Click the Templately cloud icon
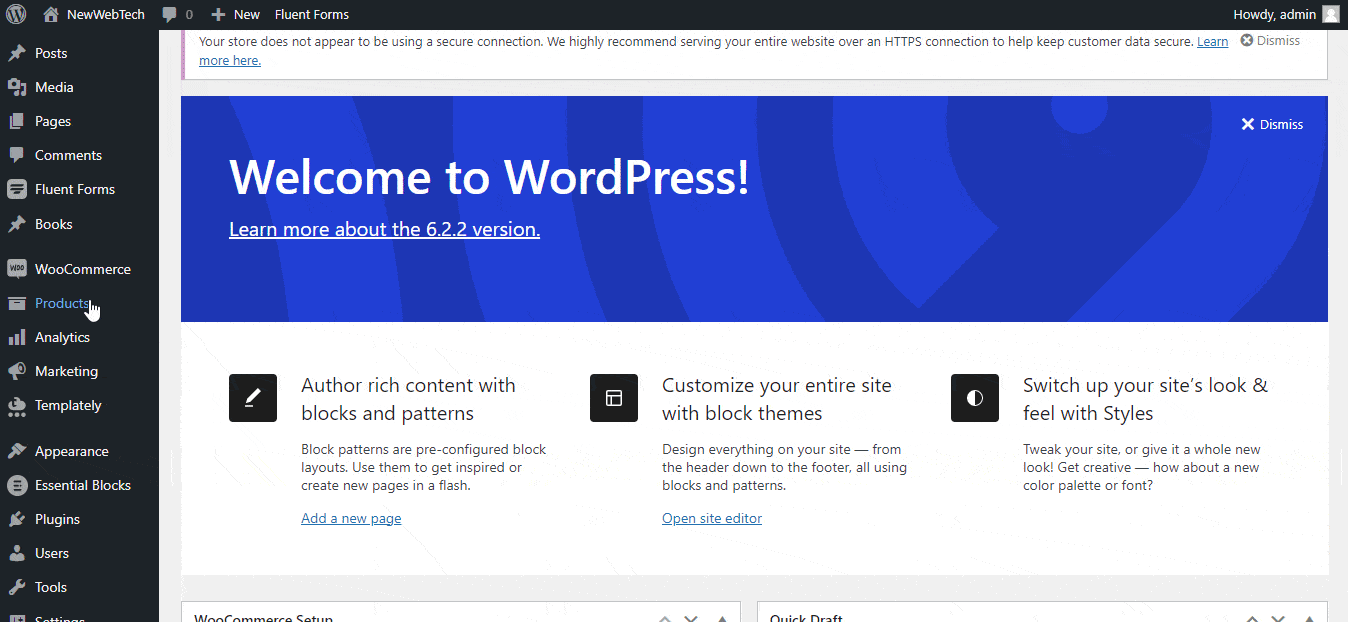Screen dimensions: 1348x622 pos(17,405)
